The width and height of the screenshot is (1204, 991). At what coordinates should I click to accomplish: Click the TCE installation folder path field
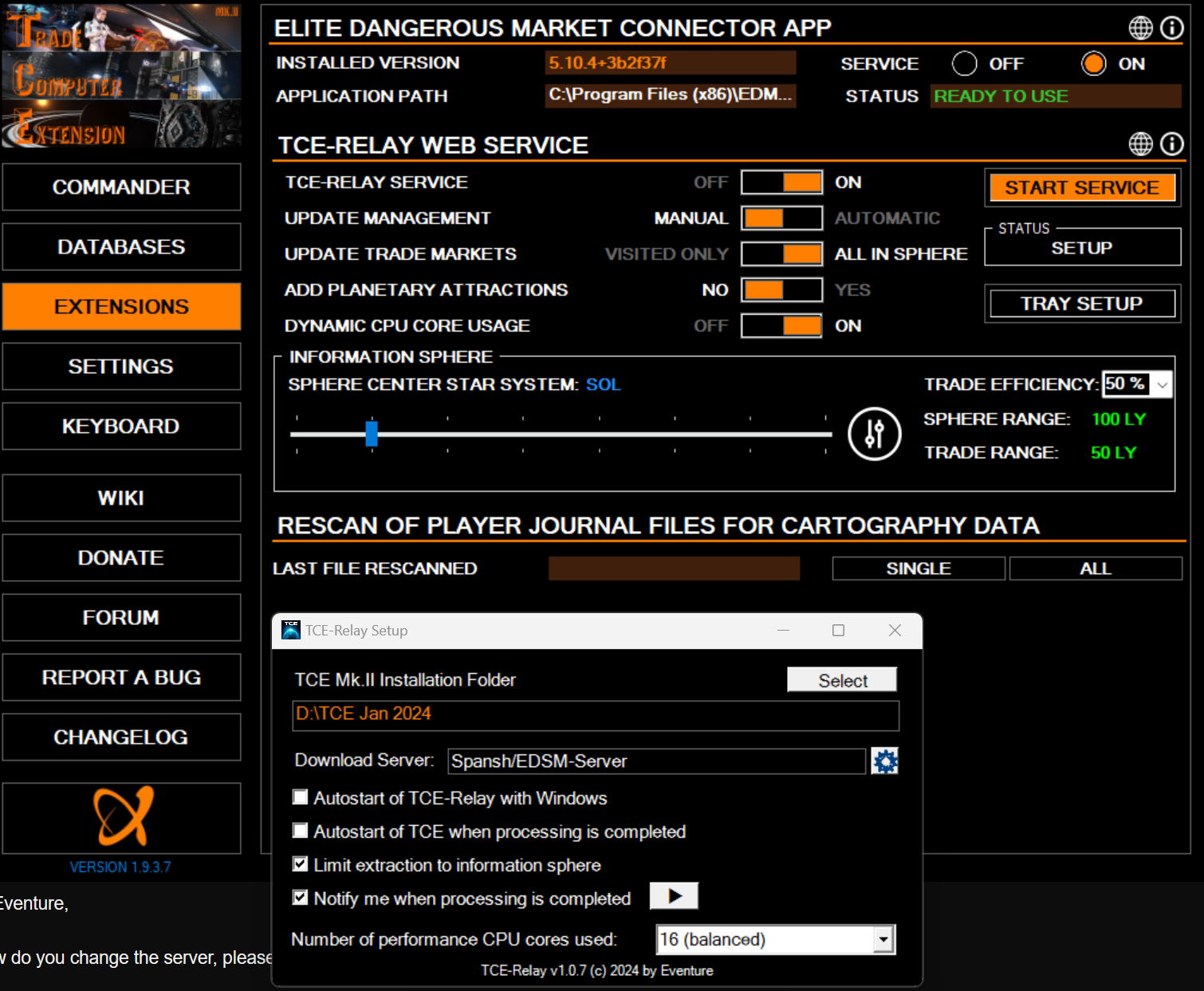(596, 715)
